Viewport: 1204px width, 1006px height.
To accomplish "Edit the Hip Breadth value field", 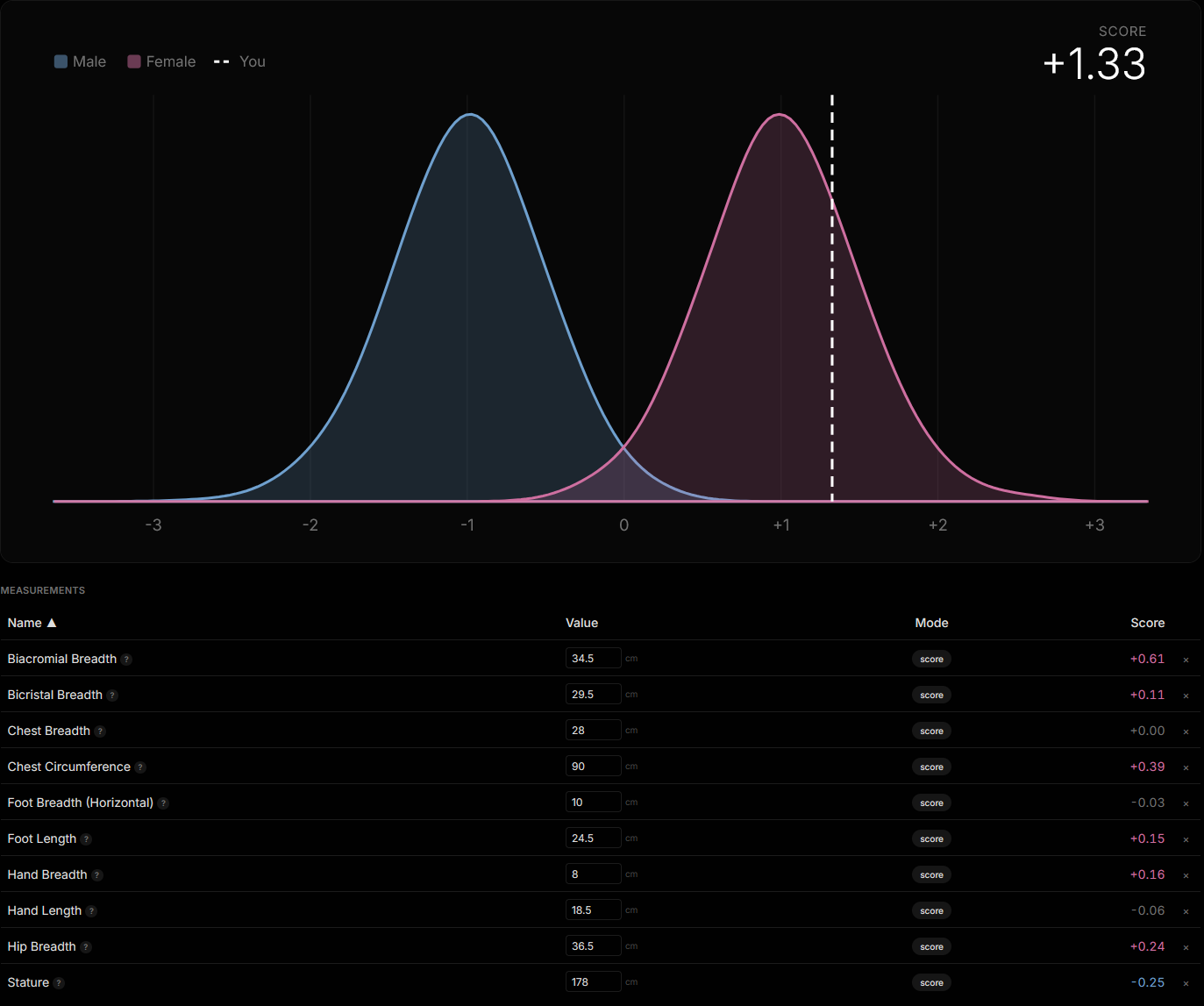I will click(593, 946).
